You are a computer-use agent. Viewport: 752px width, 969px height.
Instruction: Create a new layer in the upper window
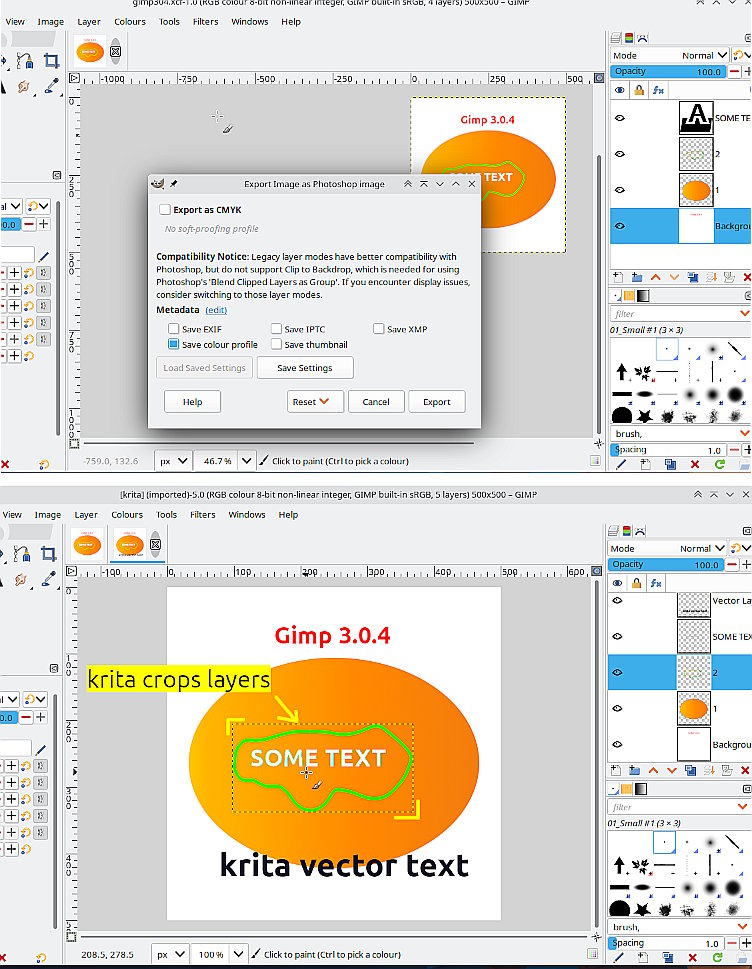(617, 277)
